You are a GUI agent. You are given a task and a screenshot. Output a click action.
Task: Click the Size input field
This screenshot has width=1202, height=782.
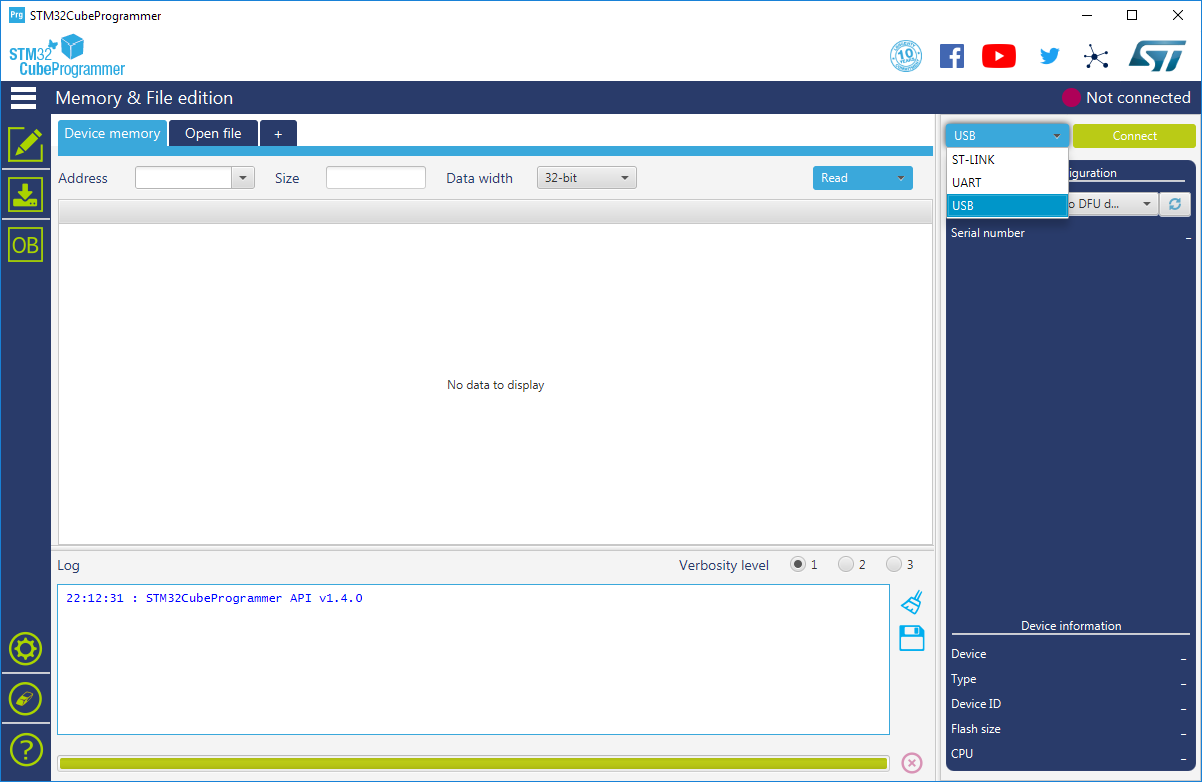(376, 178)
